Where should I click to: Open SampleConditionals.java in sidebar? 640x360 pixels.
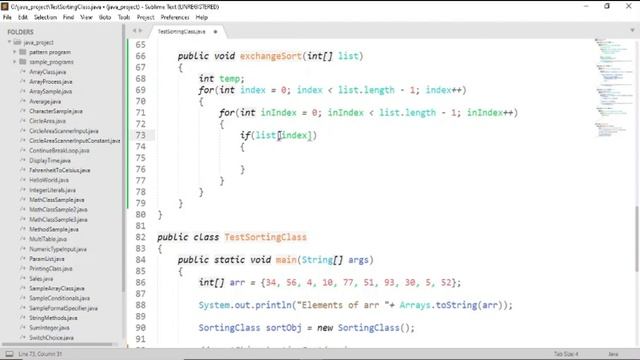(59, 298)
